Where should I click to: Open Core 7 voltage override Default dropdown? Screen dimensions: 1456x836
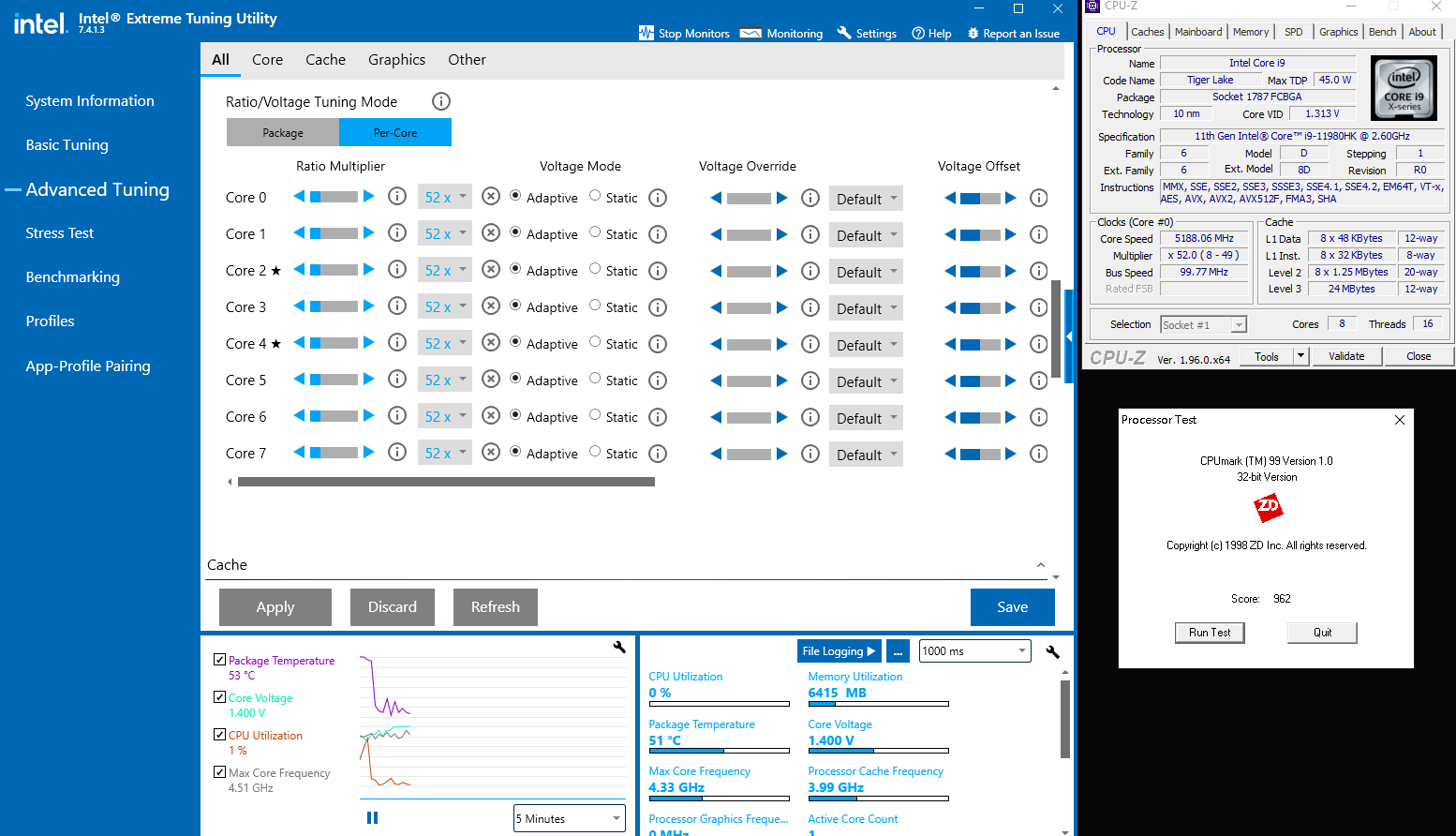point(866,455)
